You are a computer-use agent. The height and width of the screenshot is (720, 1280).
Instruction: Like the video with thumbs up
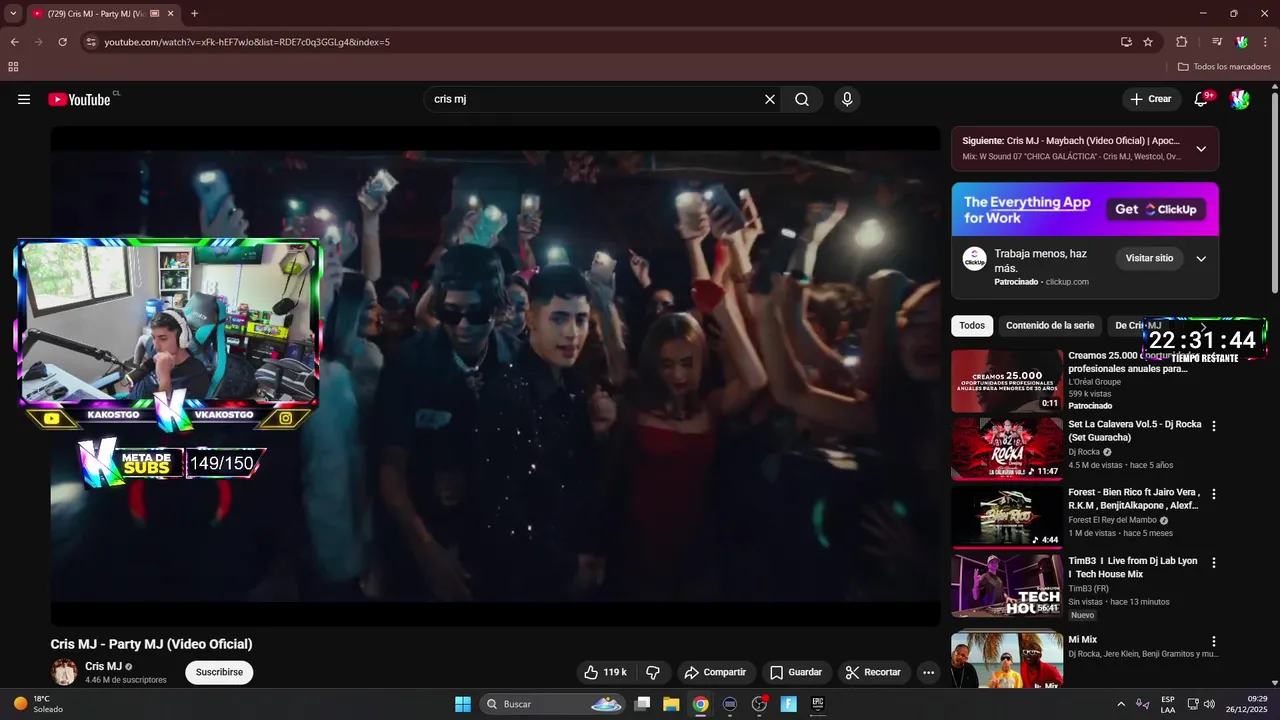(606, 672)
